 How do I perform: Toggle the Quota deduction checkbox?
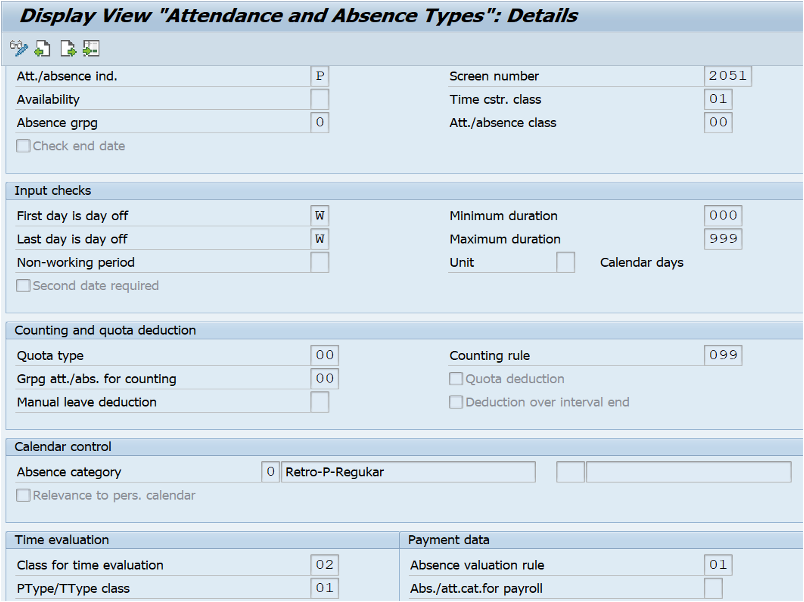456,379
